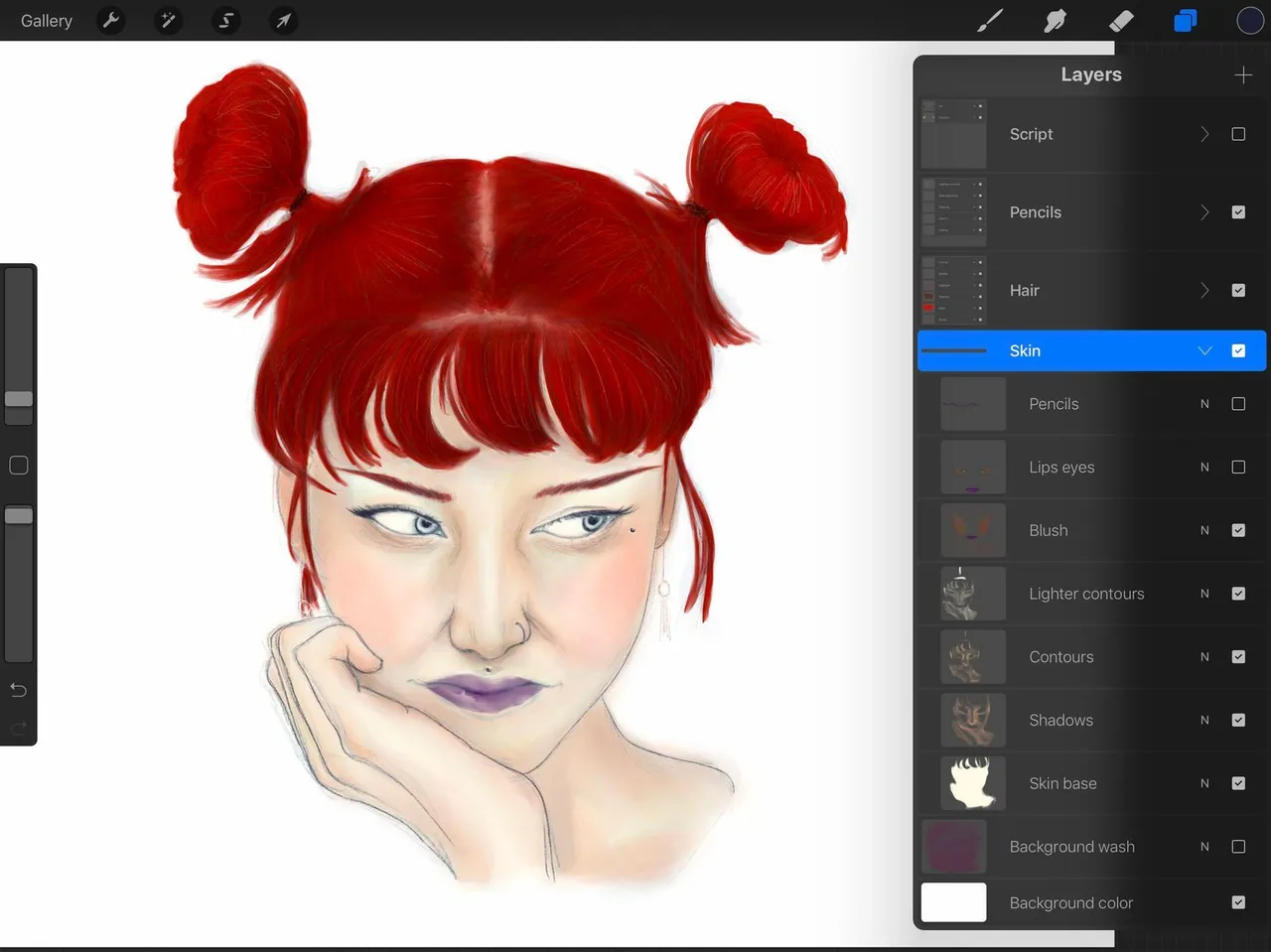
Task: Select the 'Background color' layer name
Action: point(1070,903)
